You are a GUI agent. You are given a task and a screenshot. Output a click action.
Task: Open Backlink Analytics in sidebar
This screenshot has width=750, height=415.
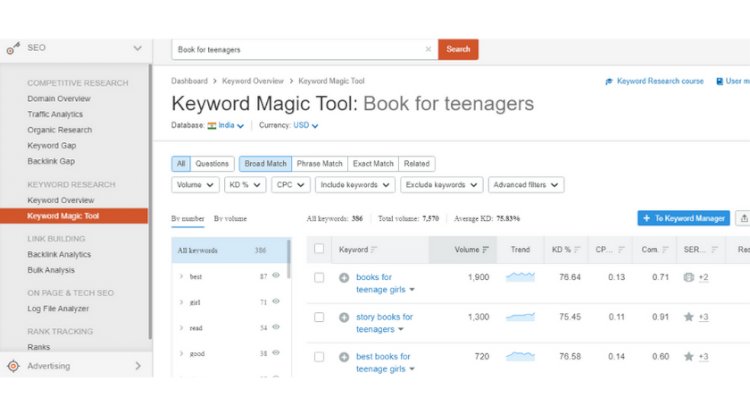click(x=59, y=255)
